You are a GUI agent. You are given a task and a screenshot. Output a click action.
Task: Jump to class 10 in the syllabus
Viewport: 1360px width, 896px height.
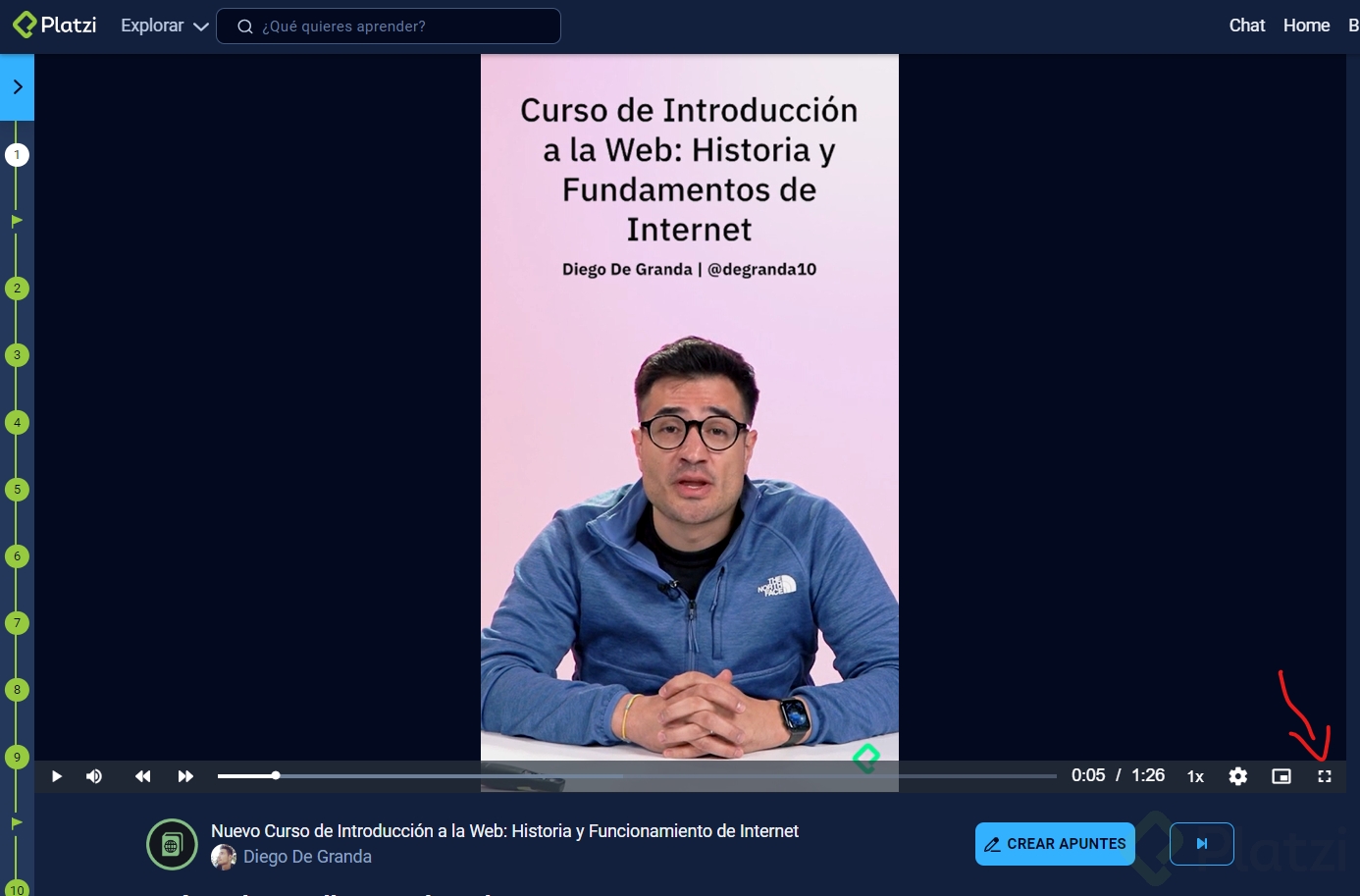[17, 889]
